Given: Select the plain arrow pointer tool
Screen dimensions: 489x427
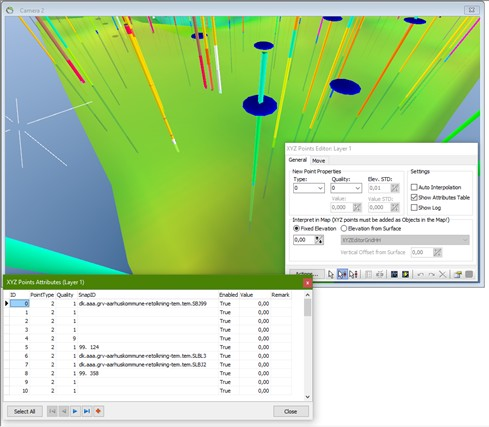Looking at the screenshot, I should pos(331,274).
